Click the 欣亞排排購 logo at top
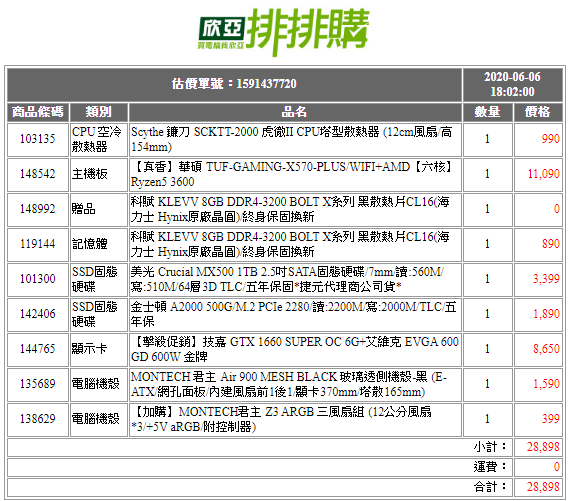Viewport: 569px width, 501px height. coord(284,32)
